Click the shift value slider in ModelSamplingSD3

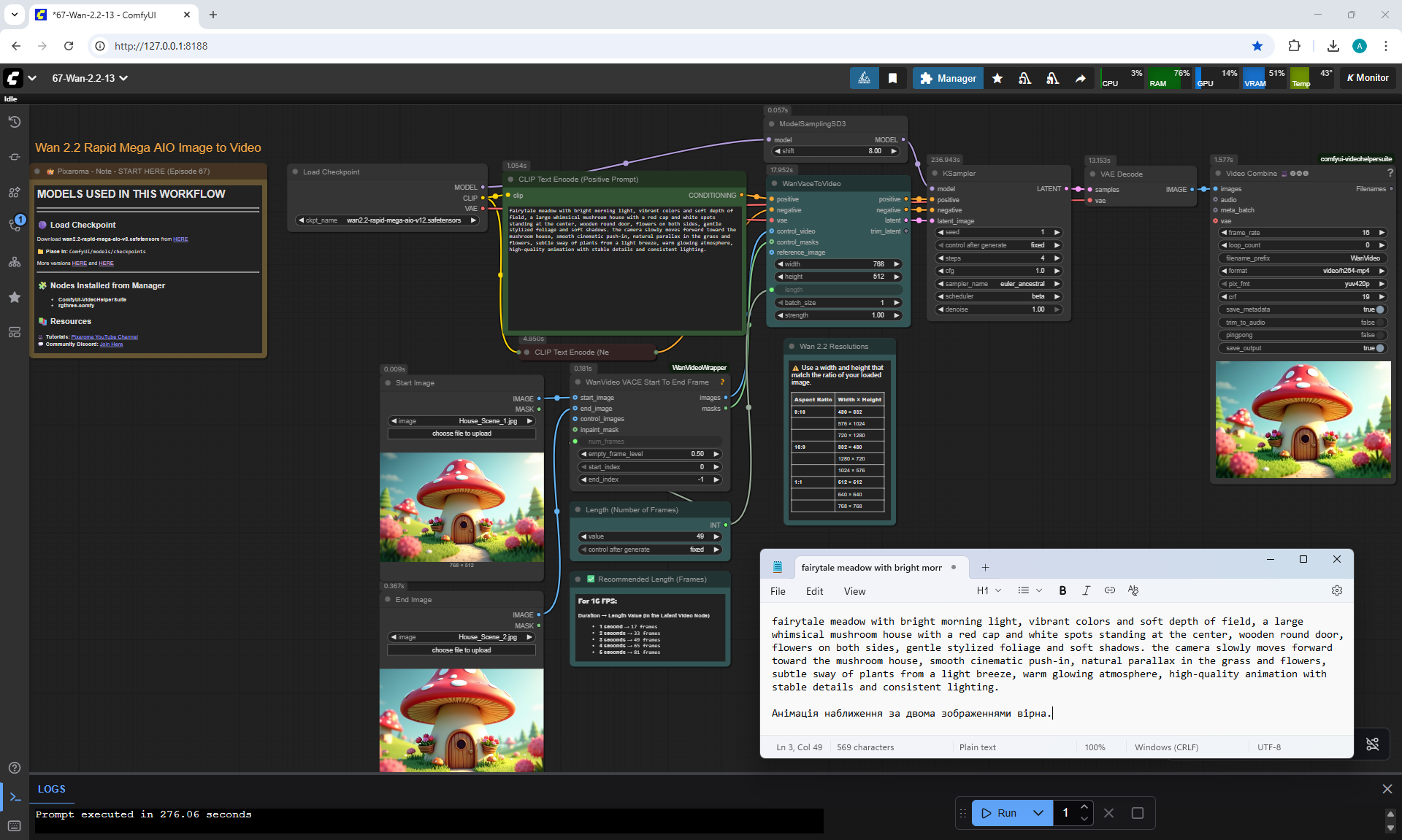click(836, 151)
